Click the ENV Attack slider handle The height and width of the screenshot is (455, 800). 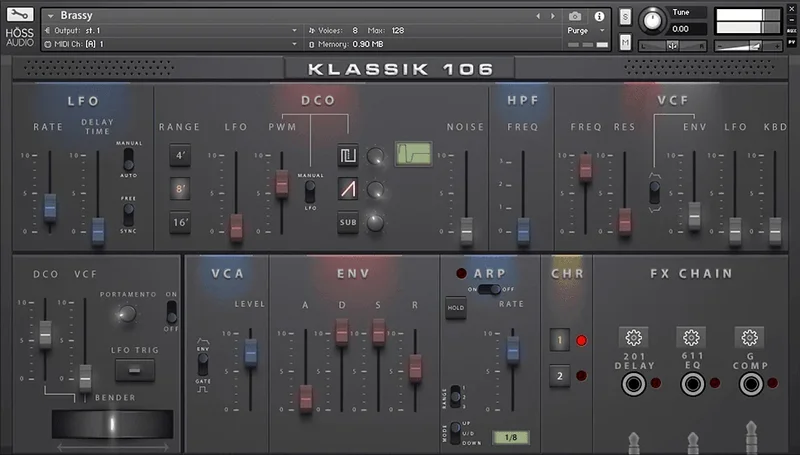click(x=306, y=398)
